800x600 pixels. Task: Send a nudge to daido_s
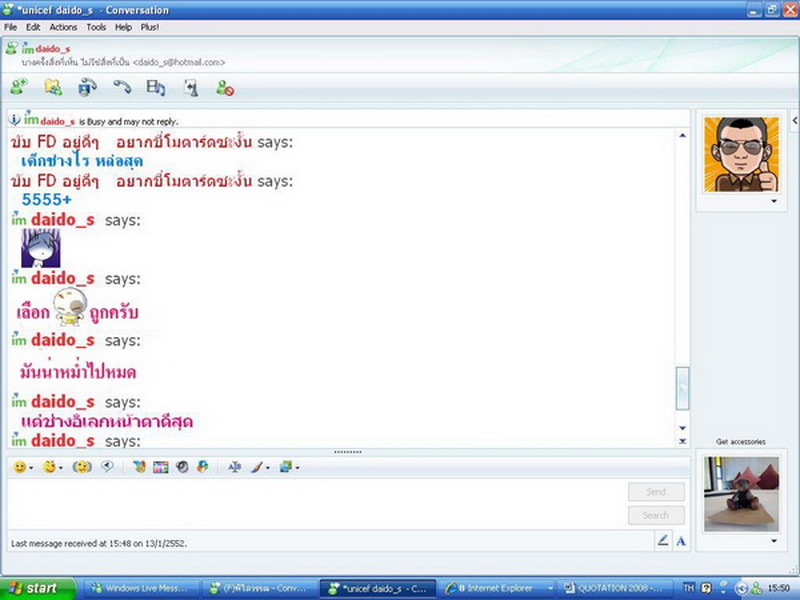[83, 467]
